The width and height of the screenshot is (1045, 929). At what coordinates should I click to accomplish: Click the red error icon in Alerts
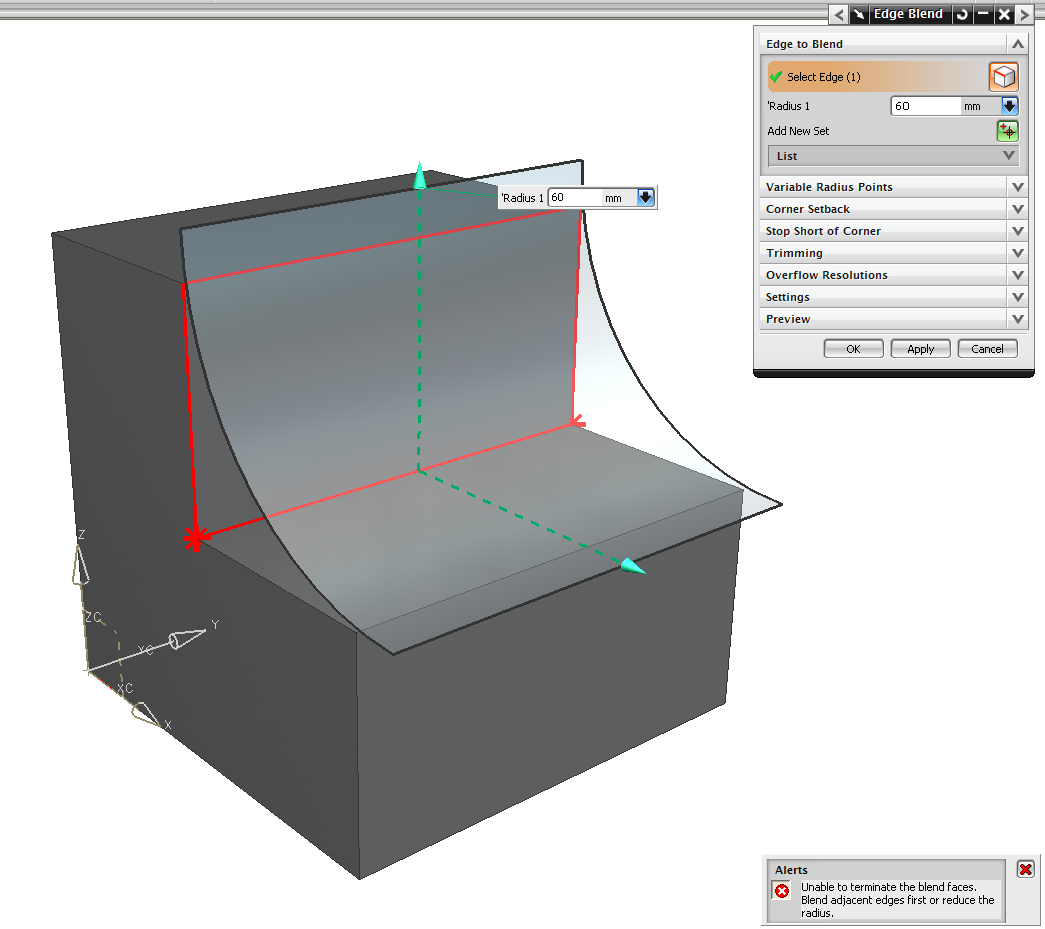click(782, 890)
